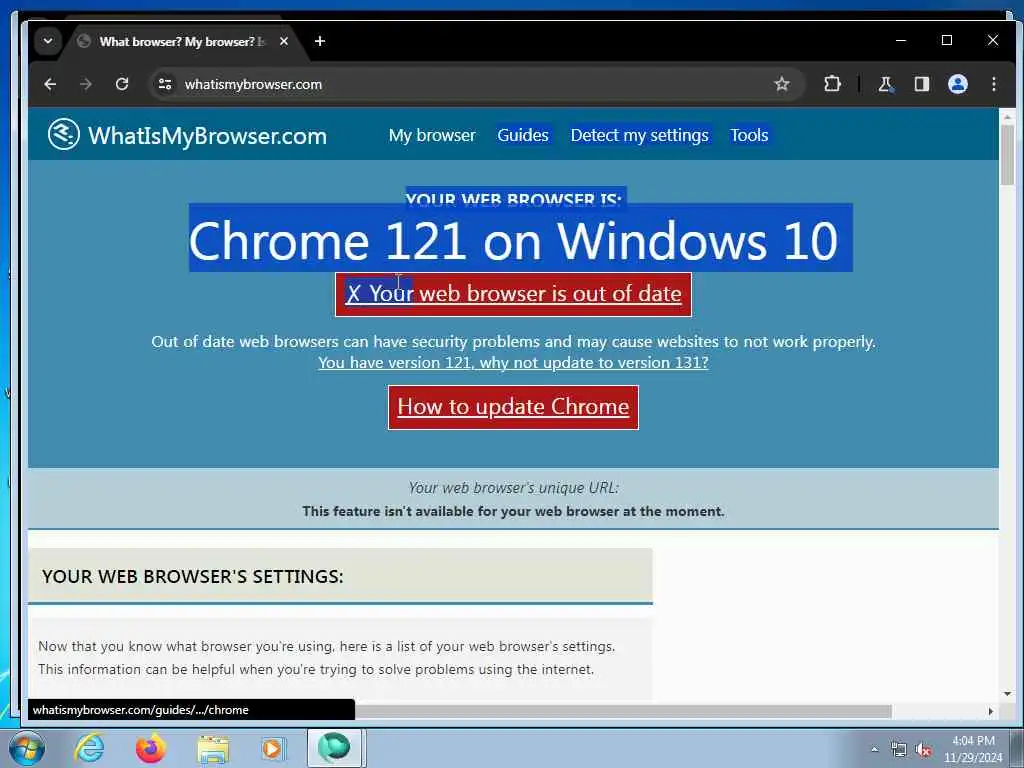
Task: Open the Guides menu item
Action: 522,135
